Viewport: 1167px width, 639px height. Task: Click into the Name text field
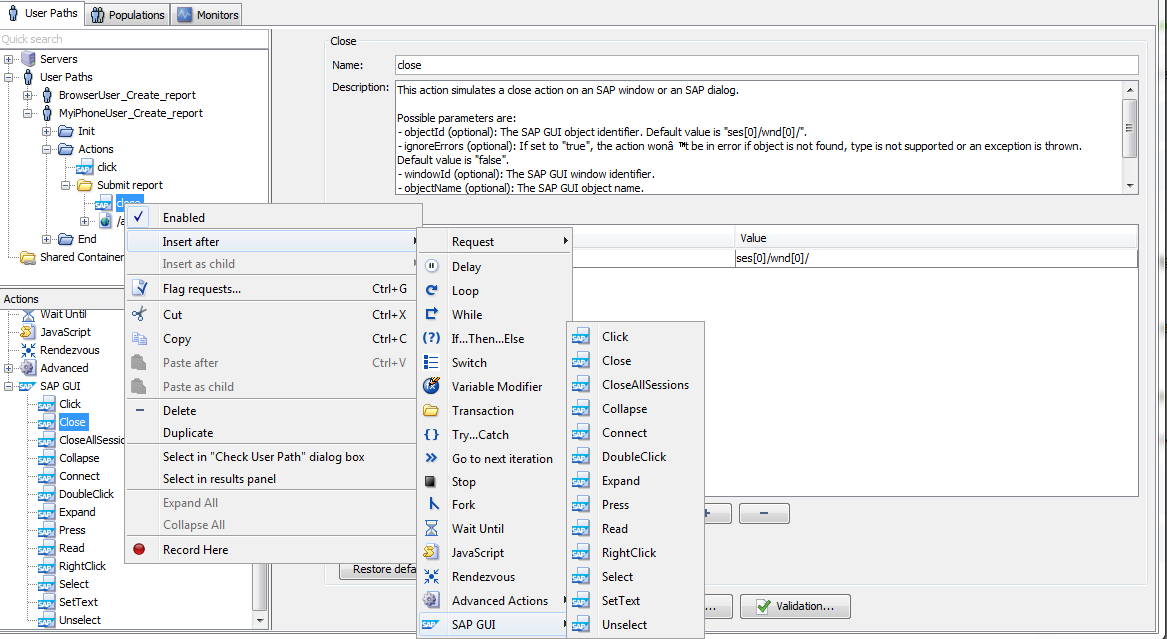pyautogui.click(x=766, y=65)
